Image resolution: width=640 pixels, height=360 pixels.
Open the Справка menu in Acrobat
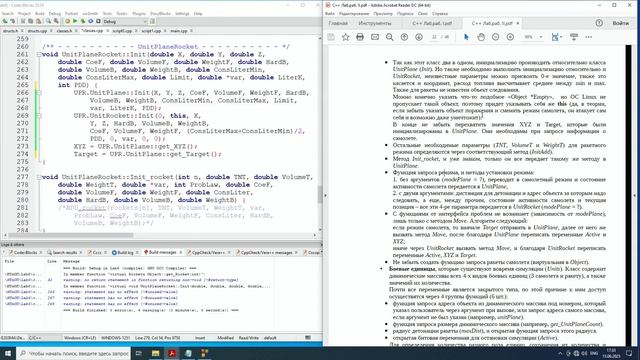point(440,13)
